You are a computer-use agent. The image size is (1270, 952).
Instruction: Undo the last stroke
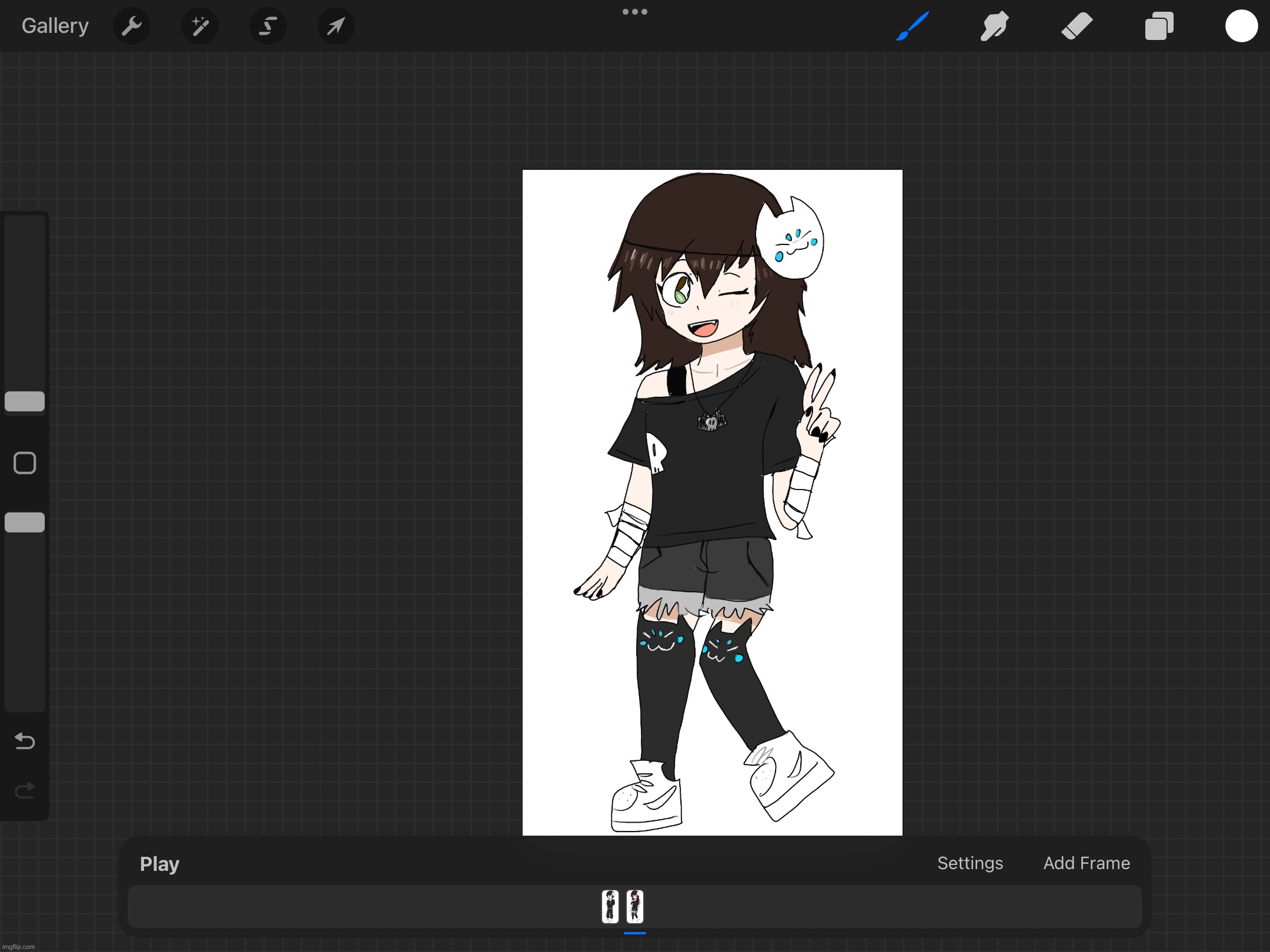pyautogui.click(x=25, y=741)
